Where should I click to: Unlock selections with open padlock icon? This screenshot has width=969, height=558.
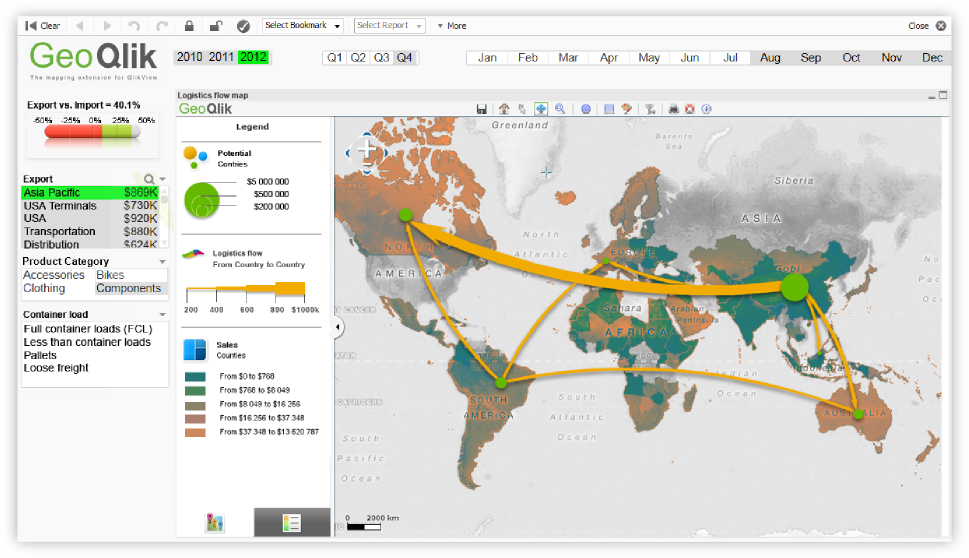(216, 26)
